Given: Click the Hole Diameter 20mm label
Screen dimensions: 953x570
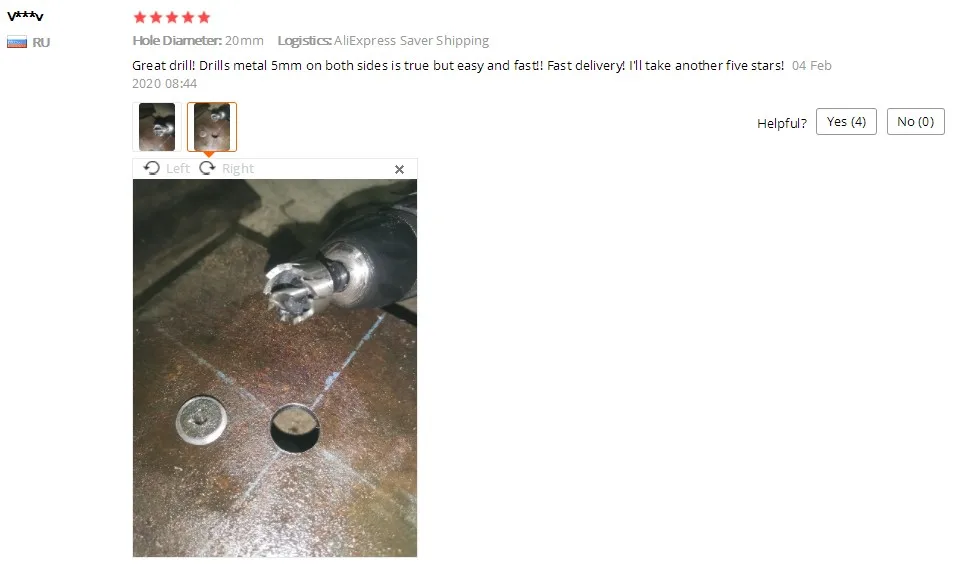Looking at the screenshot, I should pos(198,41).
